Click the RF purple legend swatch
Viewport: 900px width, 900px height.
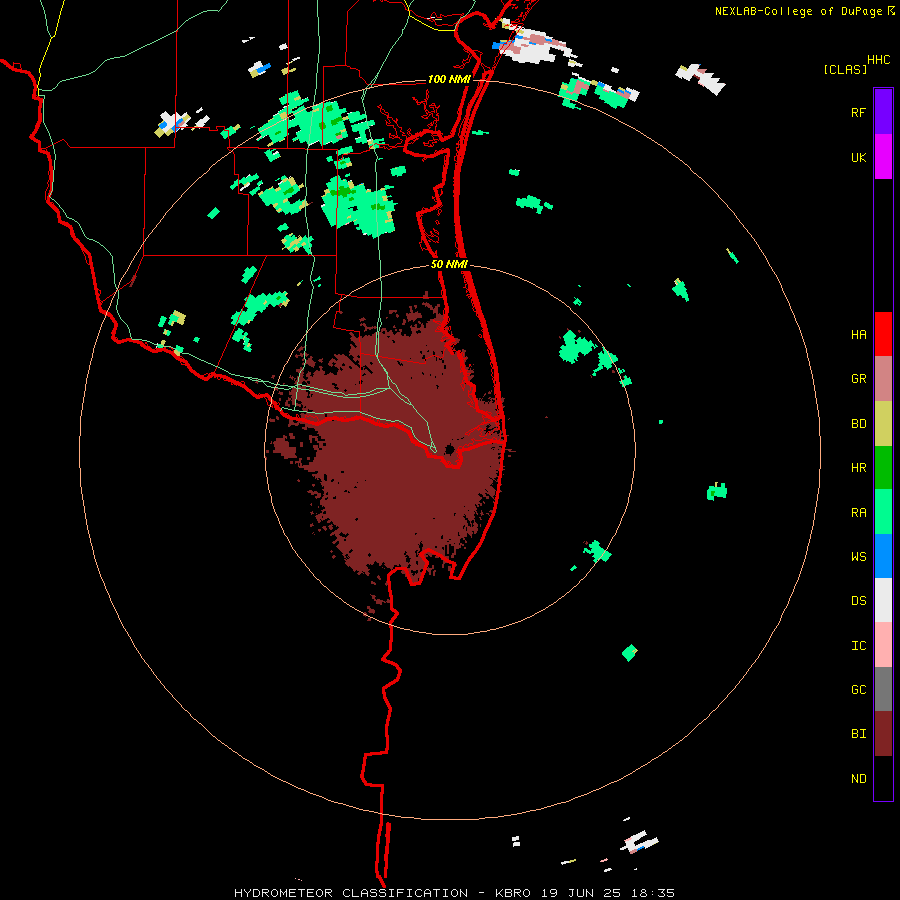883,112
